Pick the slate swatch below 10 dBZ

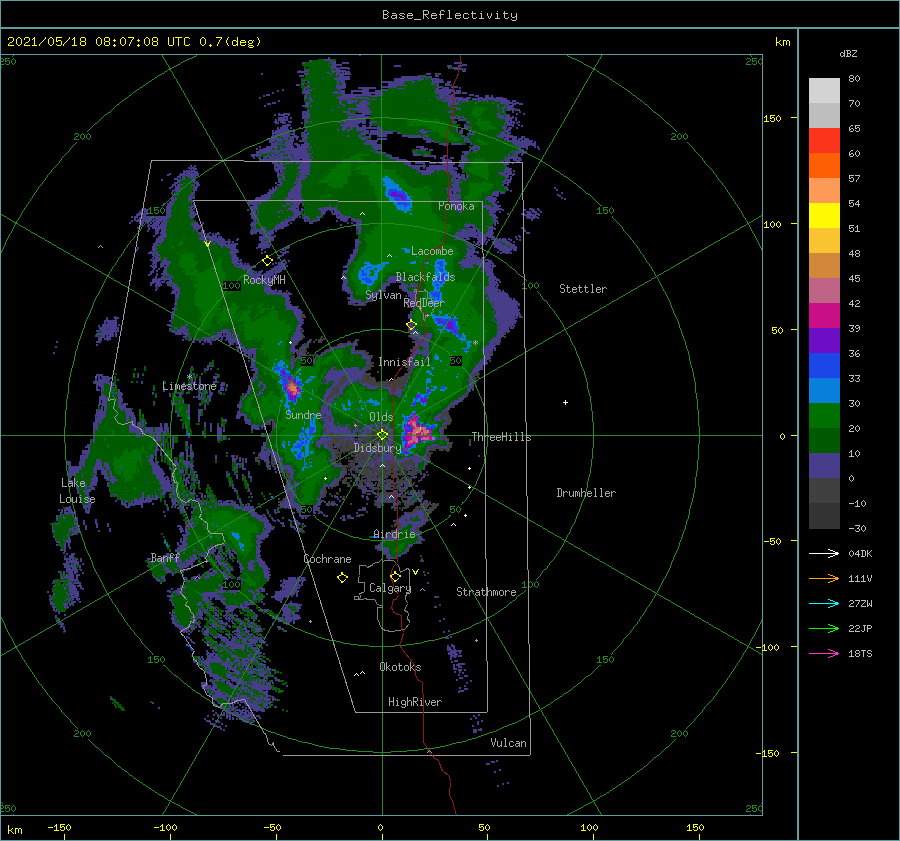tap(824, 466)
